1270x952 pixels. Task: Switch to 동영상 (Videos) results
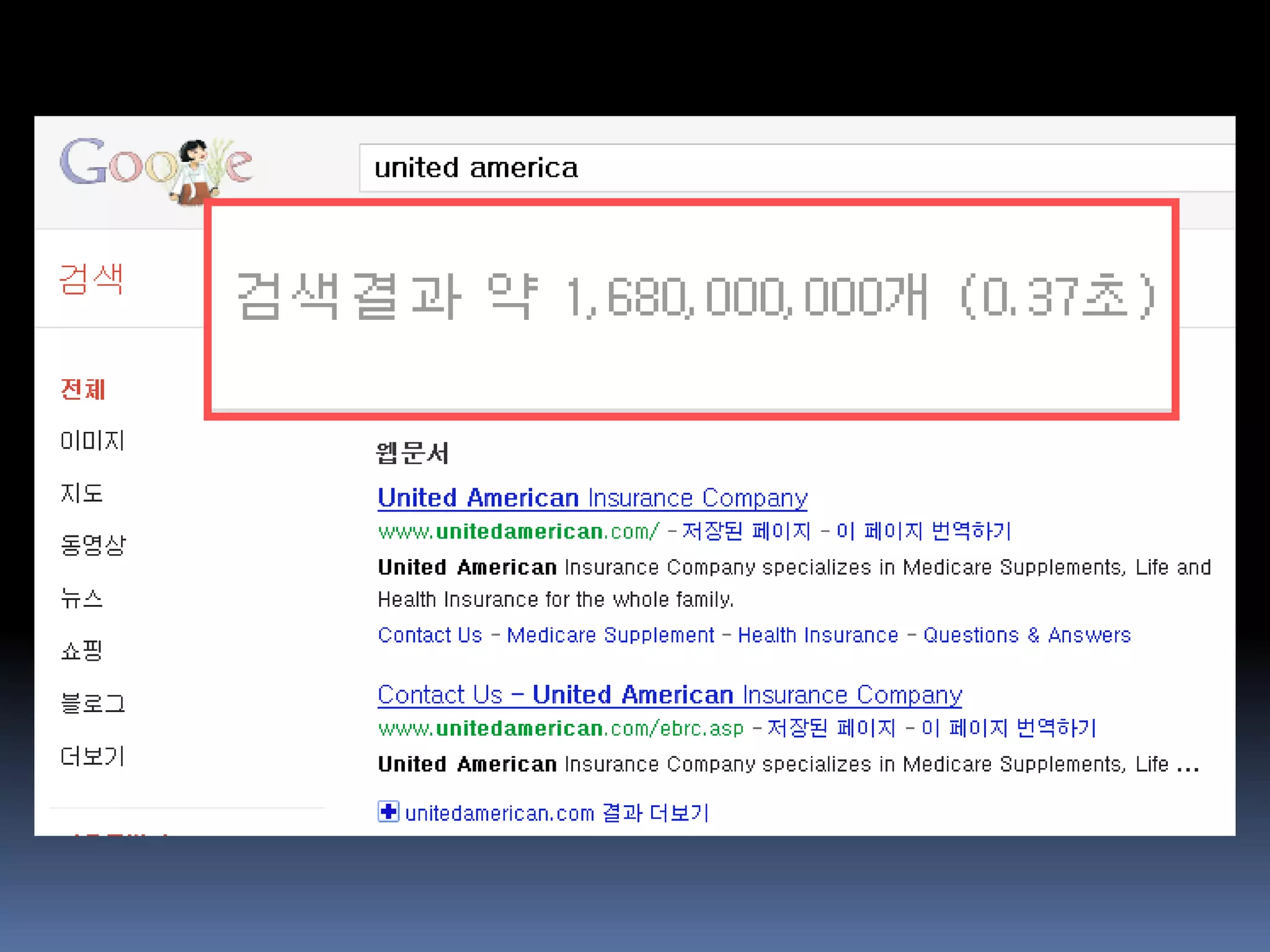(93, 545)
